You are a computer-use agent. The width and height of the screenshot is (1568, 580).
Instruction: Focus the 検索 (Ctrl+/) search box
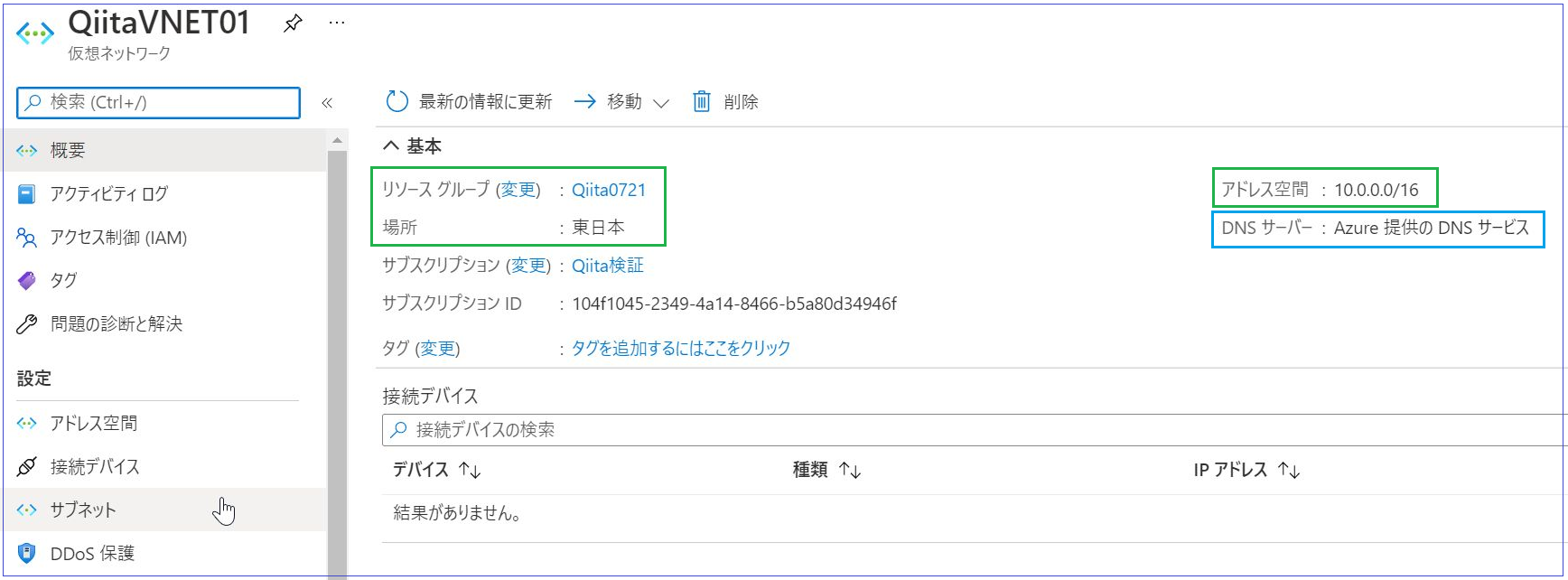click(x=158, y=103)
